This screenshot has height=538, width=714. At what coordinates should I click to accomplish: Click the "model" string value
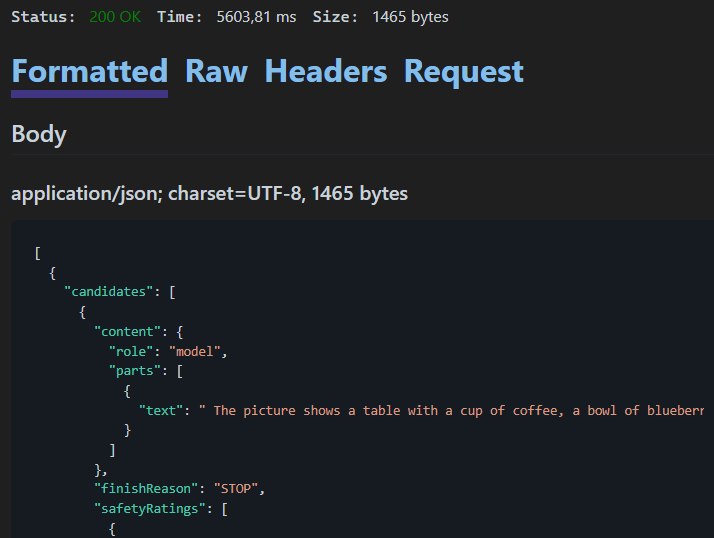tap(194, 351)
